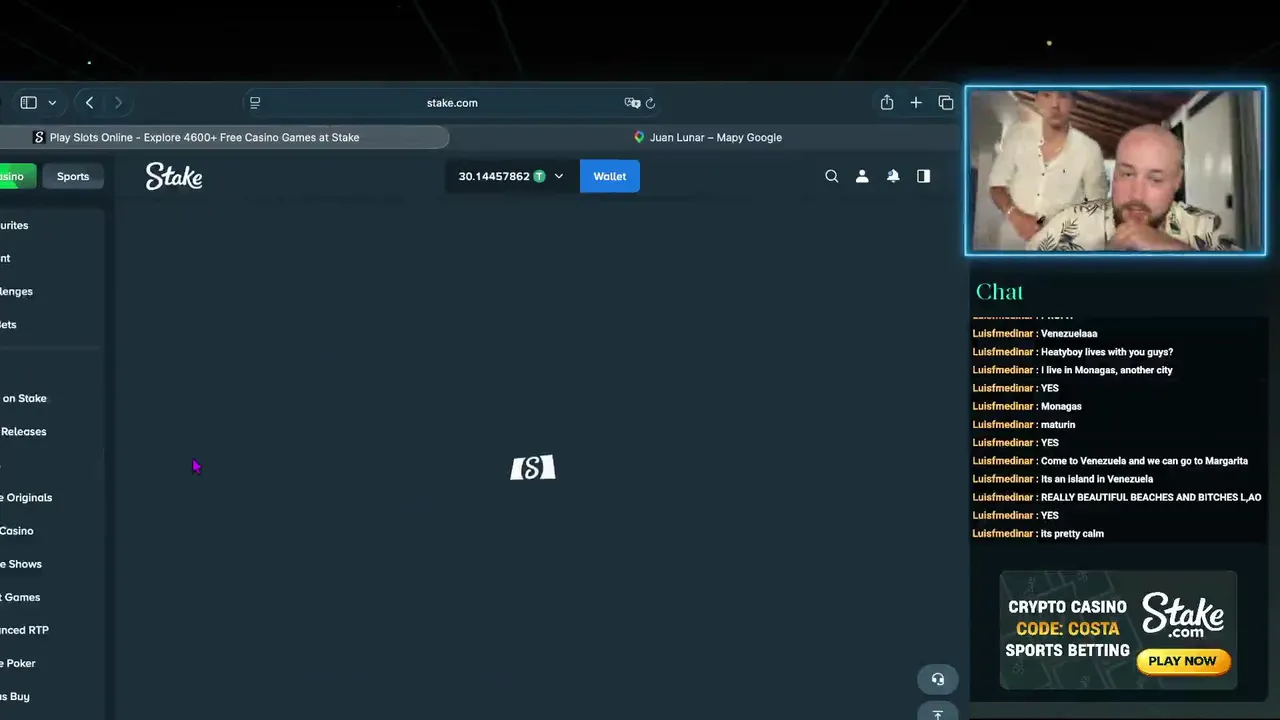Image resolution: width=1280 pixels, height=720 pixels.
Task: Toggle the Safari sidebar icon
Action: [x=28, y=102]
